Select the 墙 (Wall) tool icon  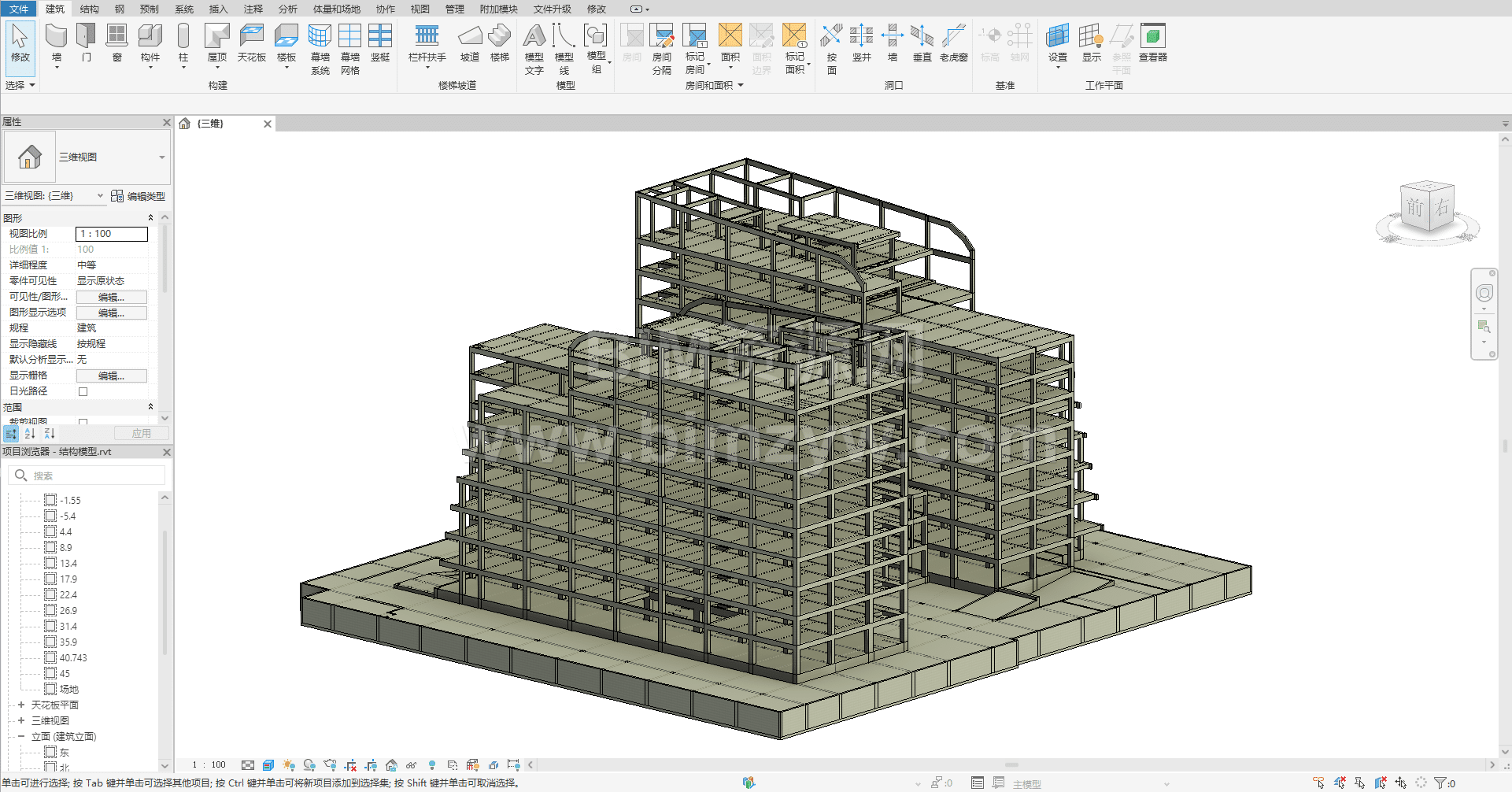pyautogui.click(x=56, y=37)
